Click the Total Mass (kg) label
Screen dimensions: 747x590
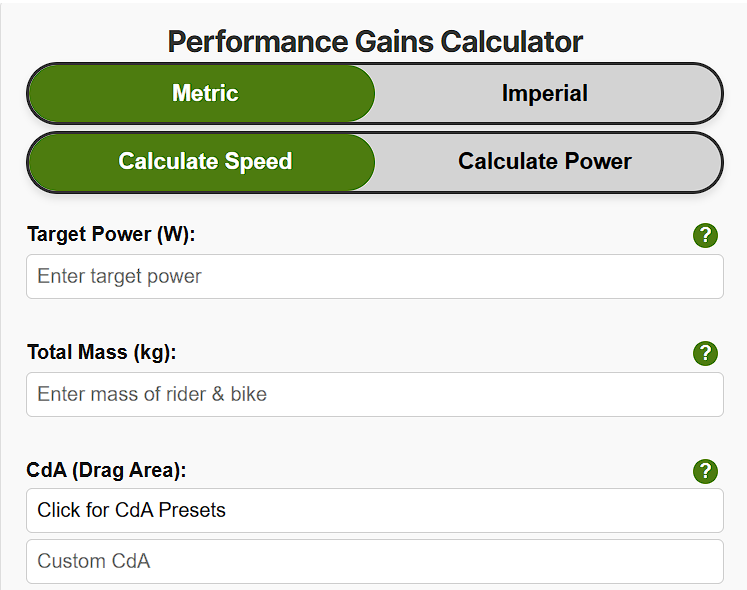pos(101,352)
